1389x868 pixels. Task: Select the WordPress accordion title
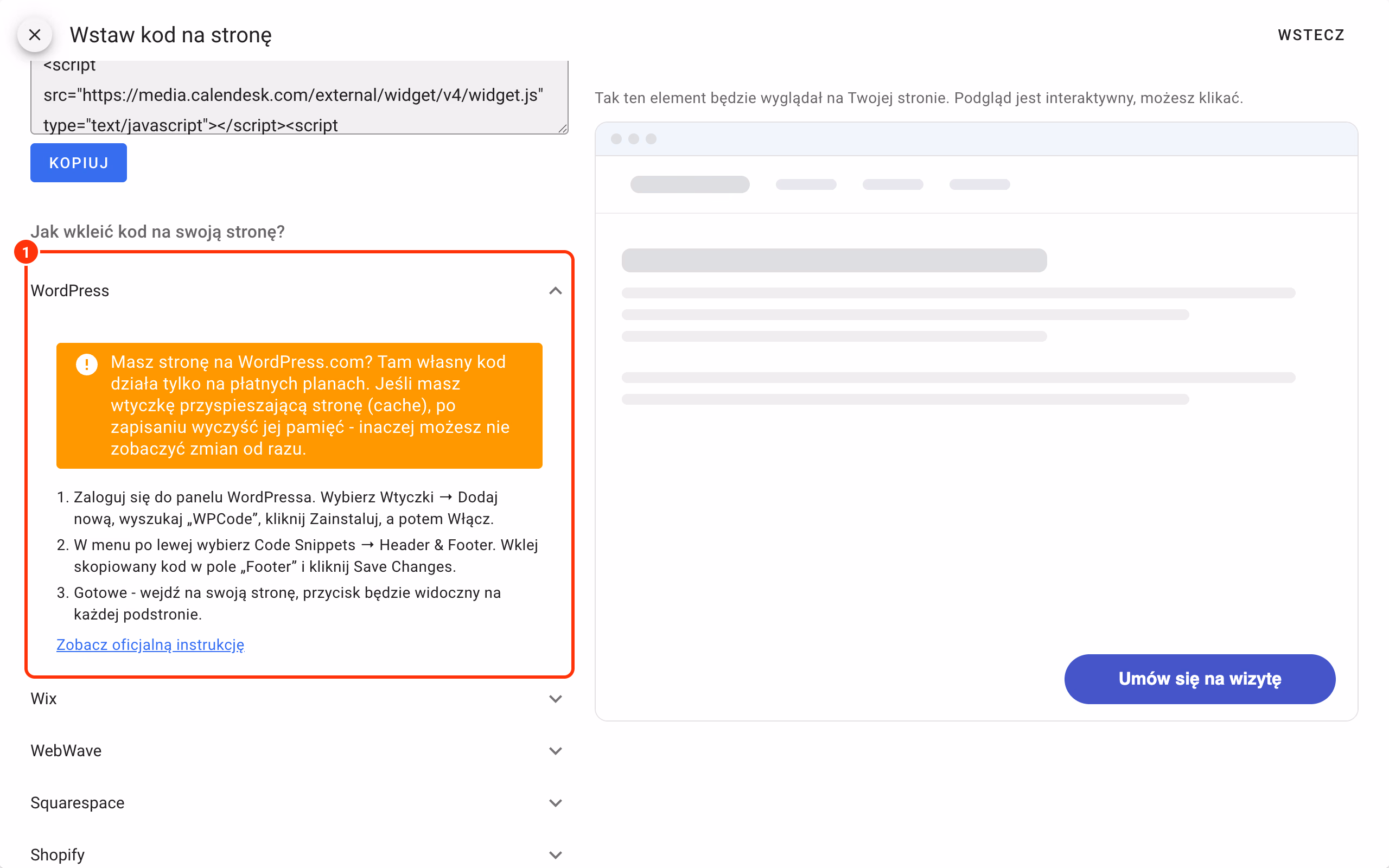tap(69, 291)
